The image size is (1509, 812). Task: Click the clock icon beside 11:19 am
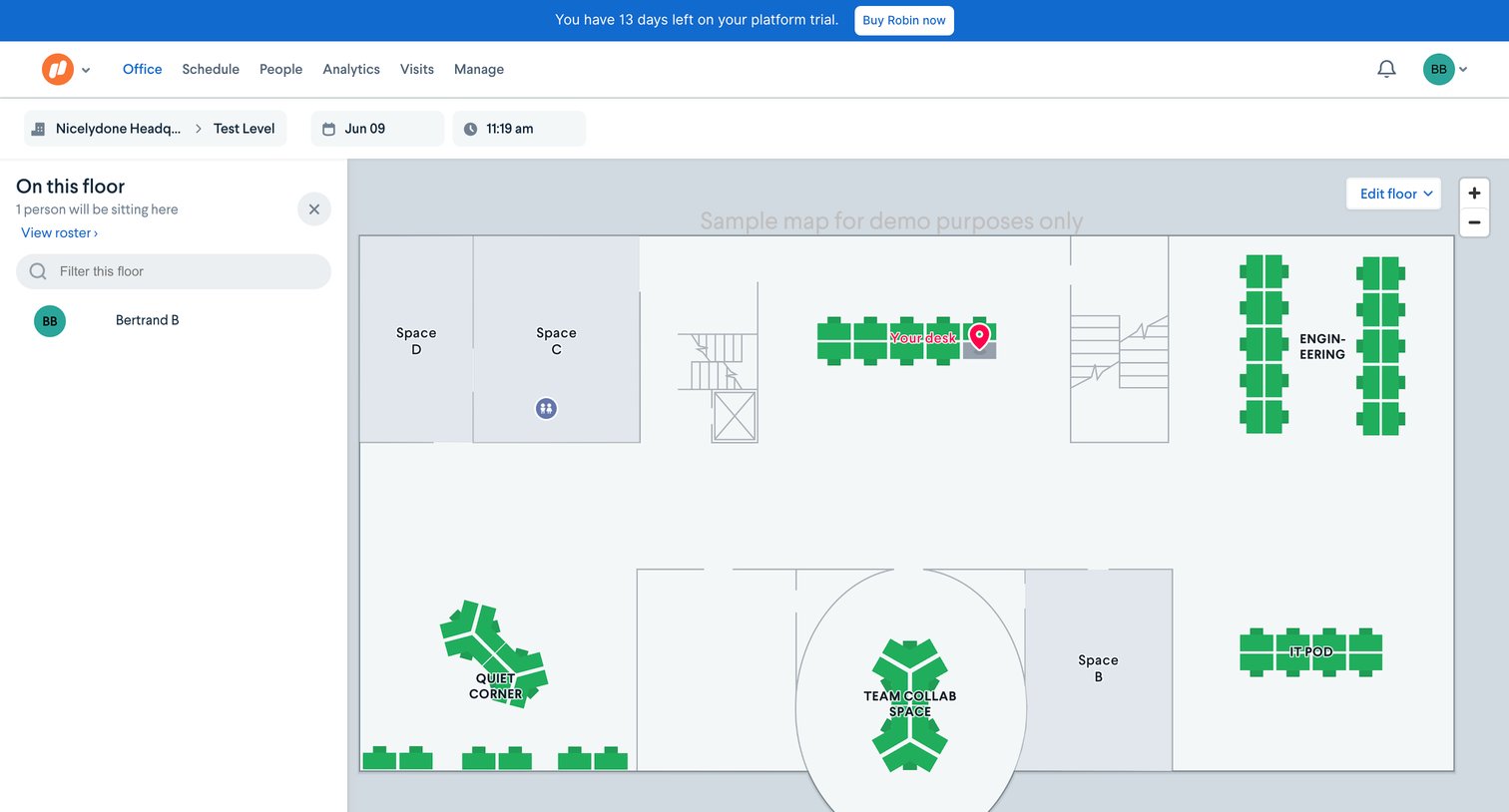(x=470, y=129)
